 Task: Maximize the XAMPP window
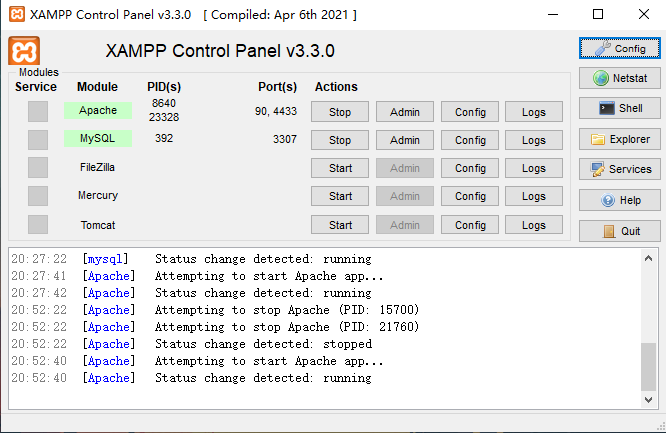click(598, 14)
